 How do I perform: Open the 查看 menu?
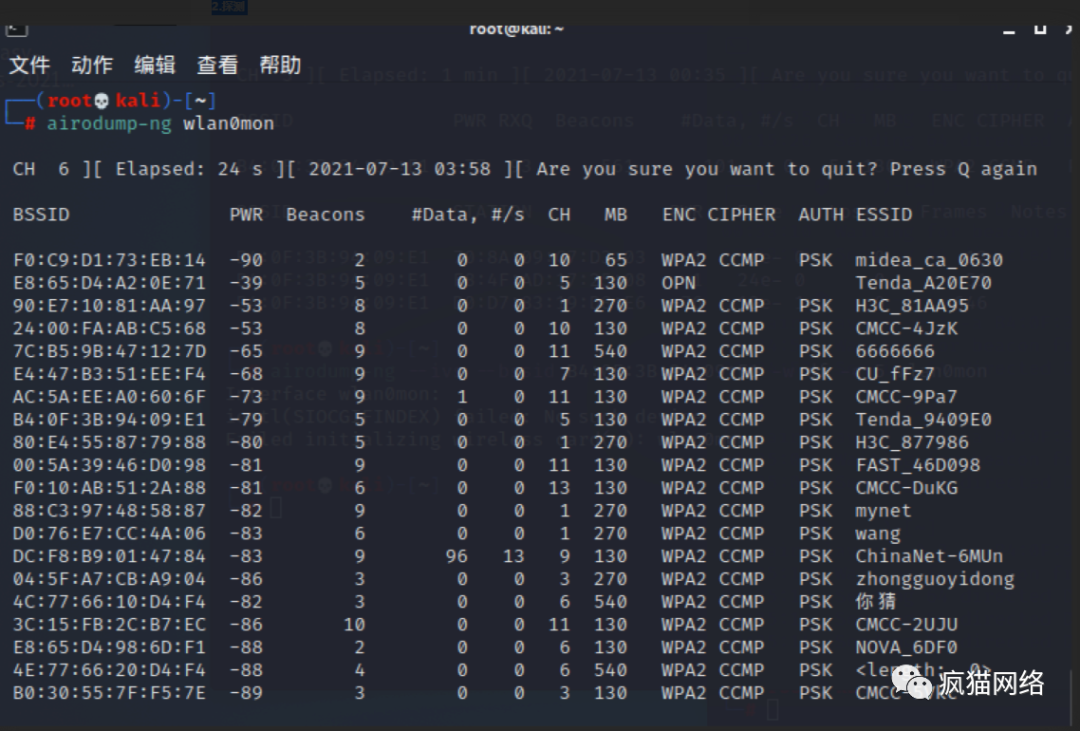point(217,65)
